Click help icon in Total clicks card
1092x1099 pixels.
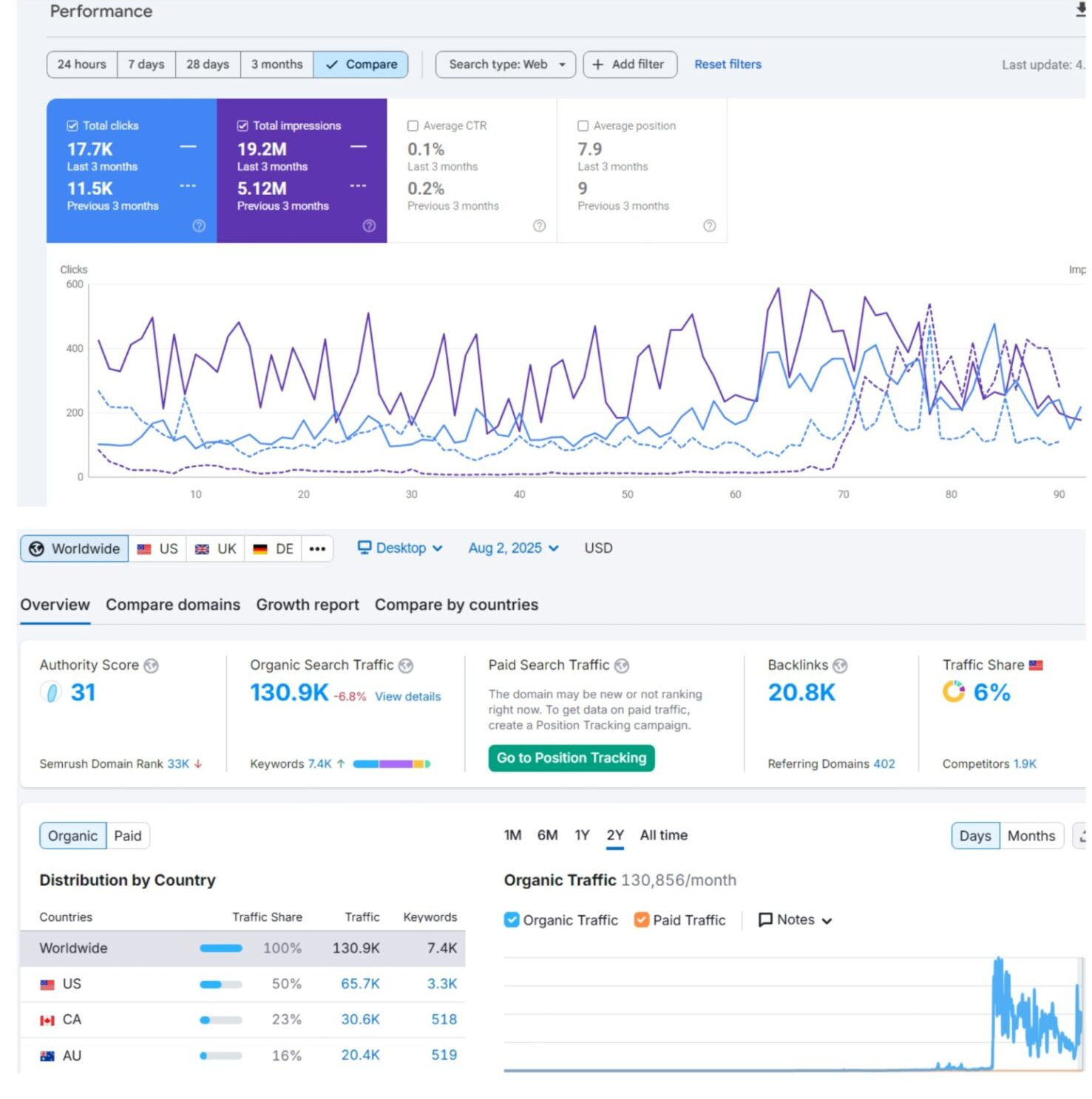(x=199, y=226)
